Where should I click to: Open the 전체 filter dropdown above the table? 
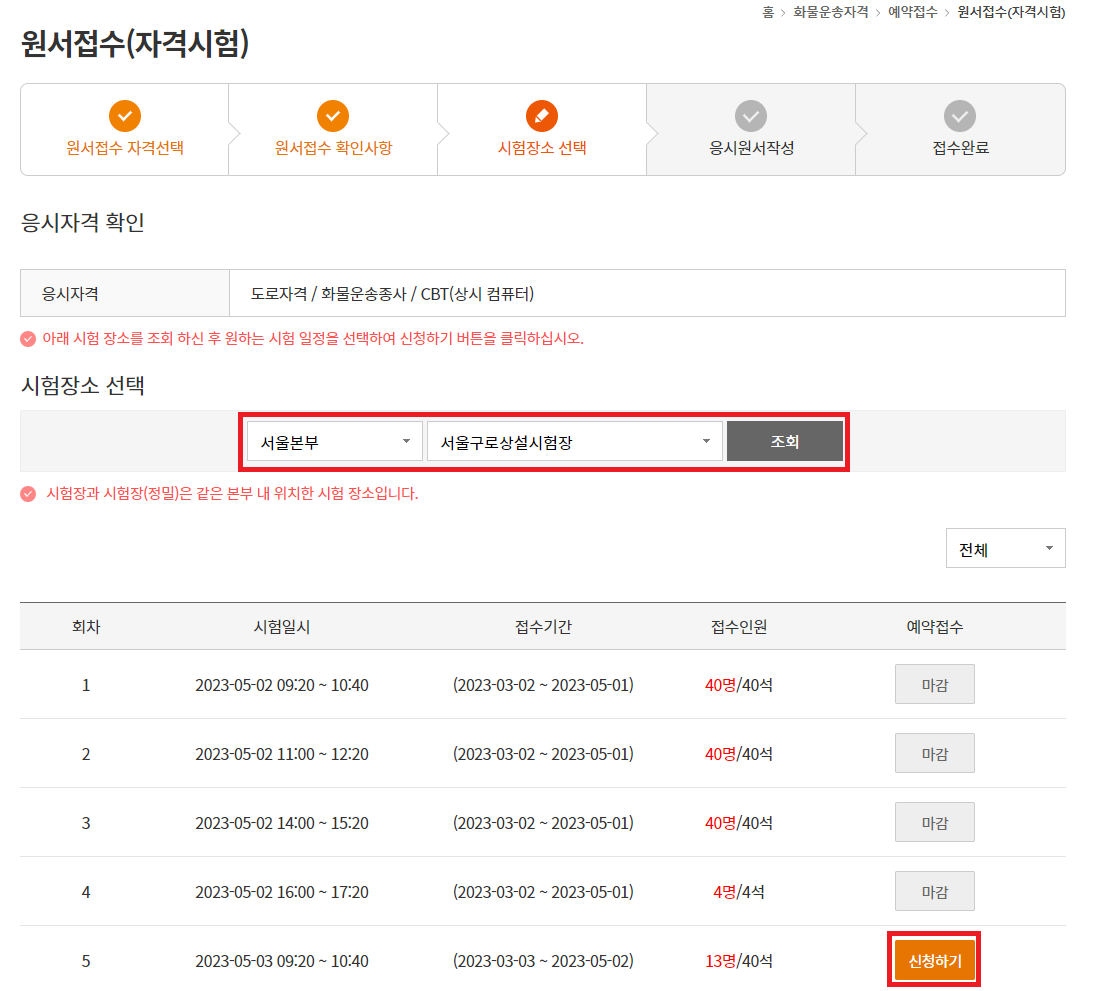[1005, 548]
